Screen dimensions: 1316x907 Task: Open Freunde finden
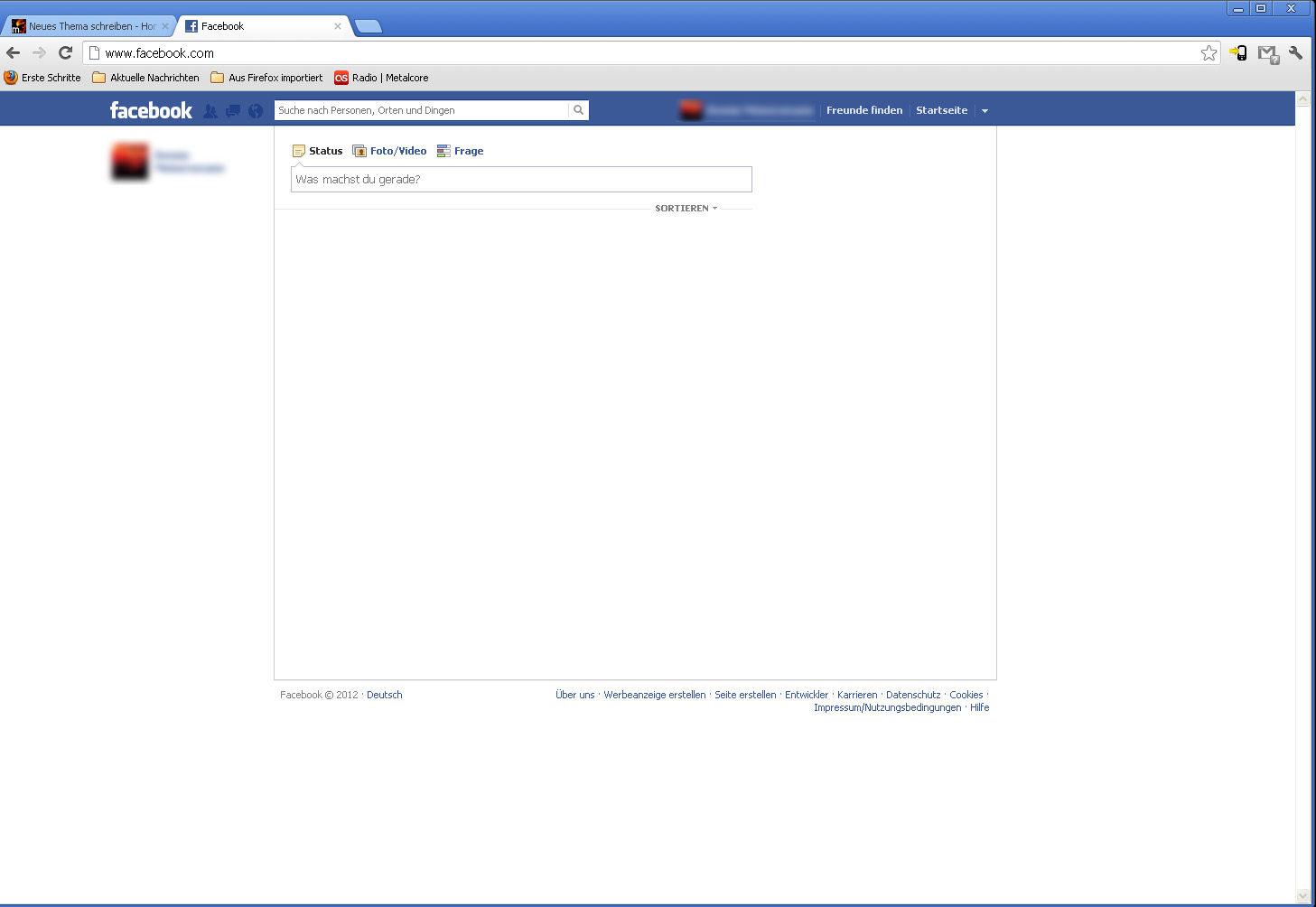coord(863,109)
